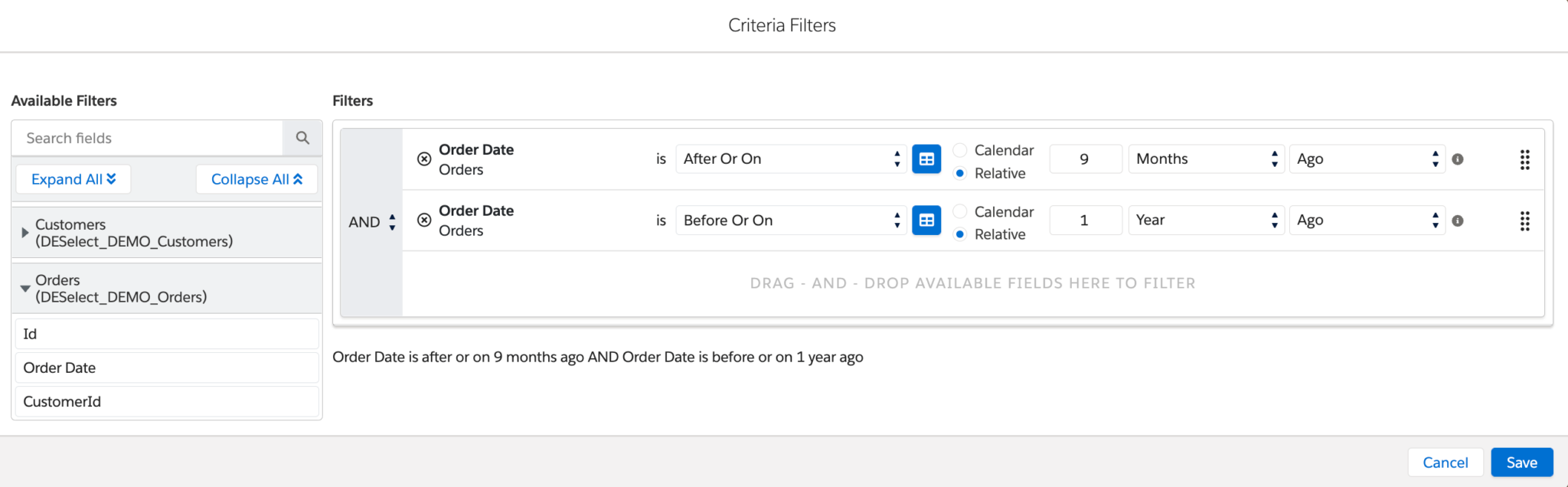Click info icon on first filter row
The height and width of the screenshot is (487, 1568).
1458,159
